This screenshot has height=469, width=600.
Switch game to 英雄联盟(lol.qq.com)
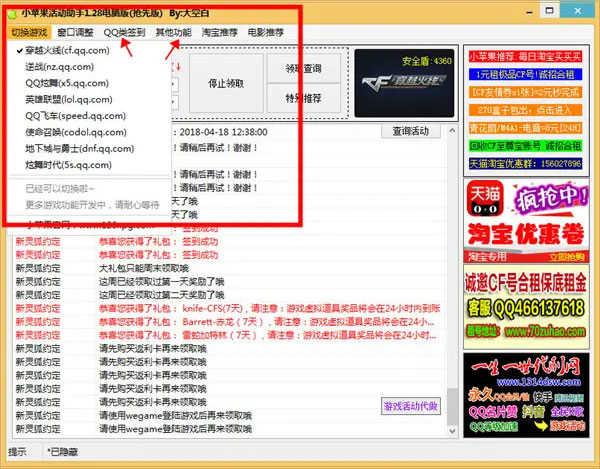point(89,100)
